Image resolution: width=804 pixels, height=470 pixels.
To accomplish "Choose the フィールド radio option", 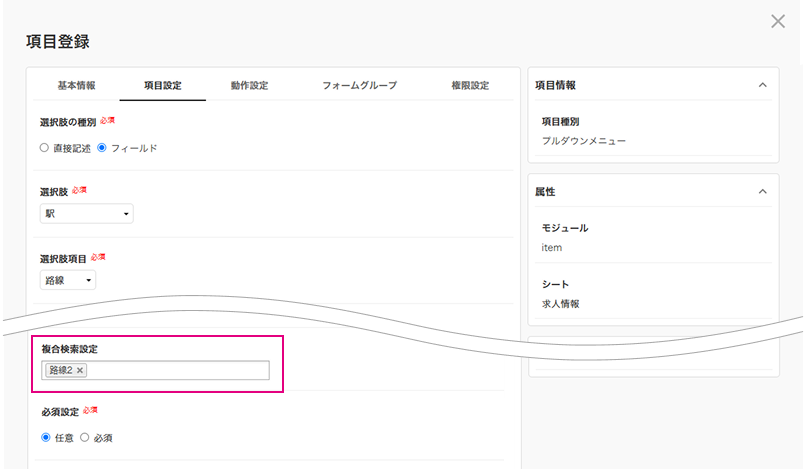I will click(x=102, y=148).
